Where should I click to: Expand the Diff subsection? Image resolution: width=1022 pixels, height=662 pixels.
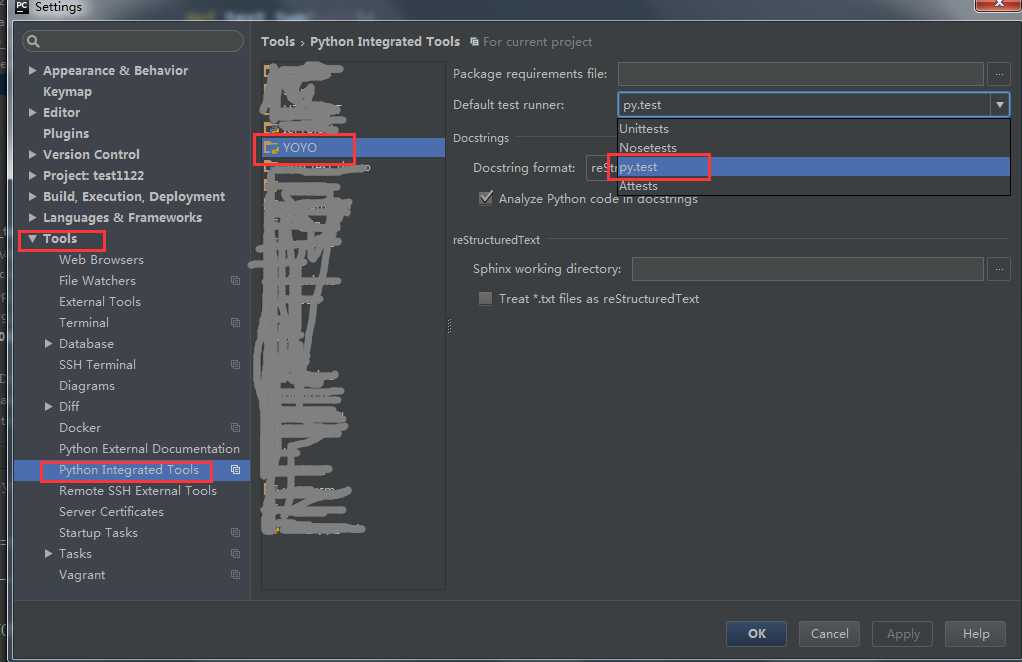click(x=48, y=407)
